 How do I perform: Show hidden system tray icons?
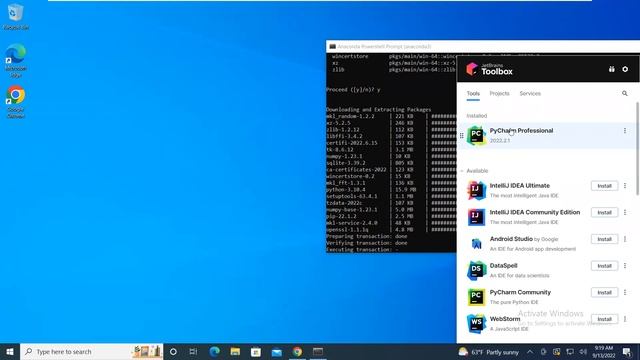(x=530, y=352)
